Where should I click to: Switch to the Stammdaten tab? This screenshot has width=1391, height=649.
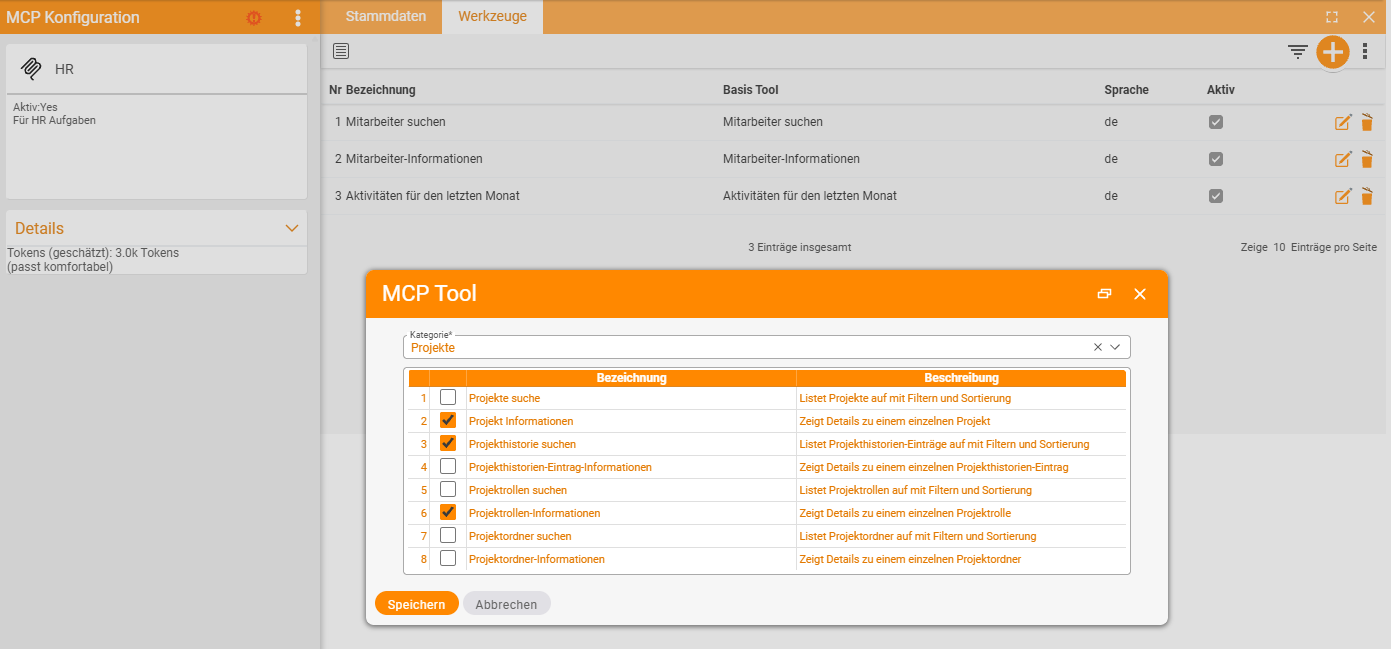[386, 17]
